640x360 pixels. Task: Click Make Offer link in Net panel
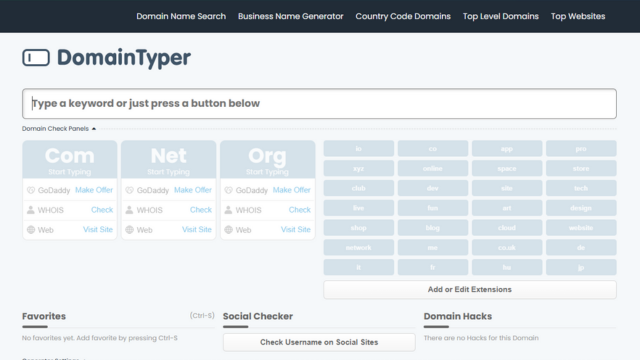pyautogui.click(x=193, y=190)
